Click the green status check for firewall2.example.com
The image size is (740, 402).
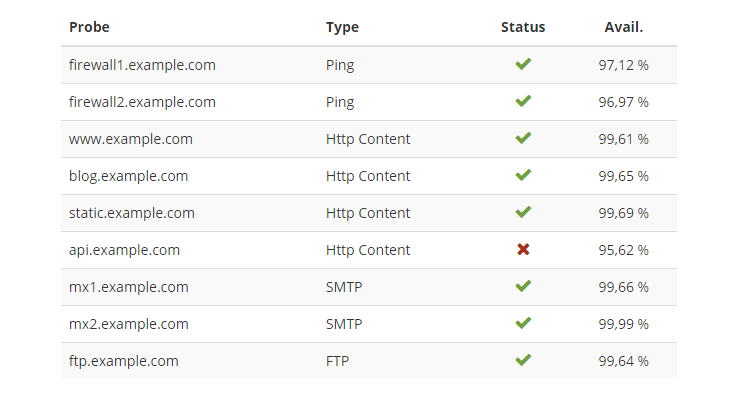click(x=523, y=100)
